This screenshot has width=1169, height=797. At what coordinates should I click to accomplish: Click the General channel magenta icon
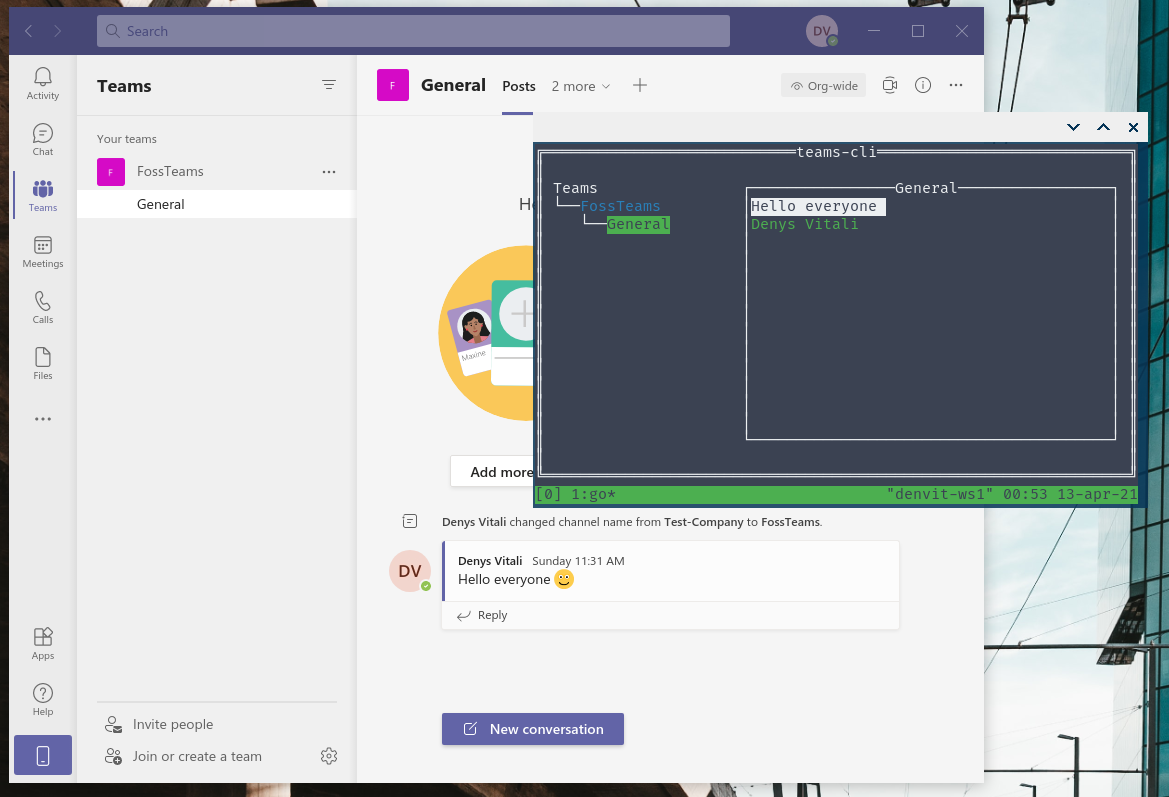coord(393,85)
